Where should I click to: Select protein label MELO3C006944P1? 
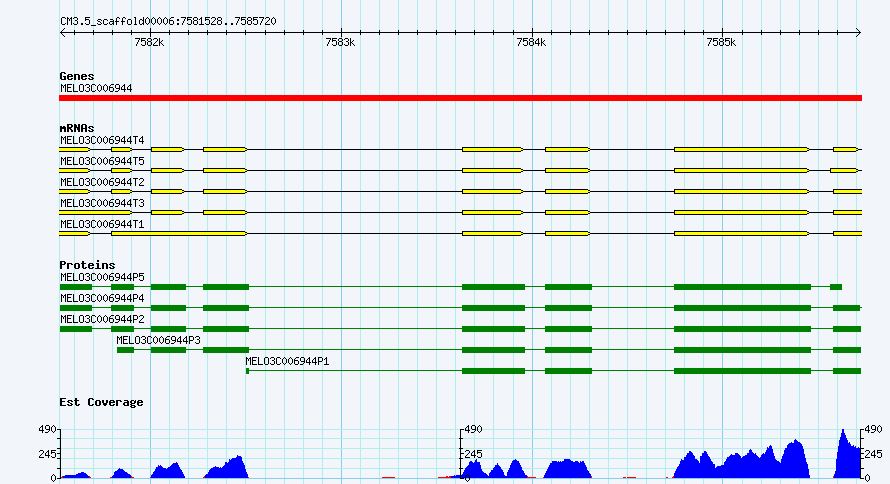tap(287, 361)
